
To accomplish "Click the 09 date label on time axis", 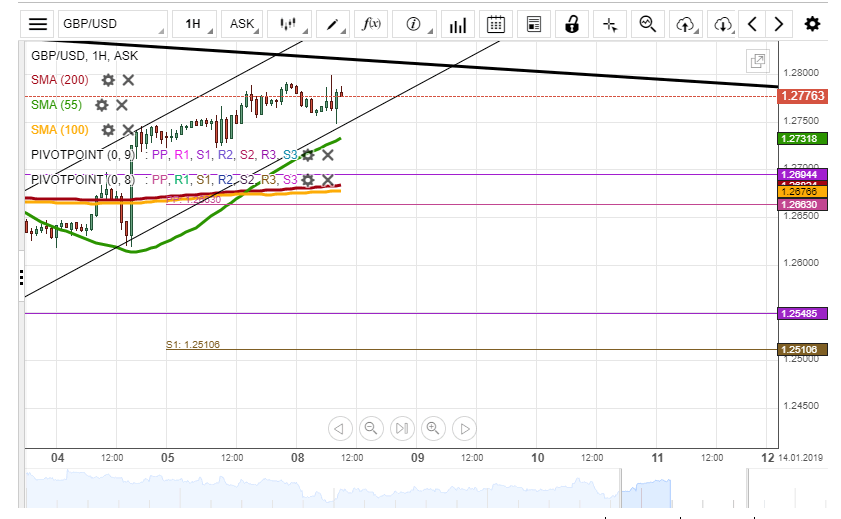I will tap(417, 458).
